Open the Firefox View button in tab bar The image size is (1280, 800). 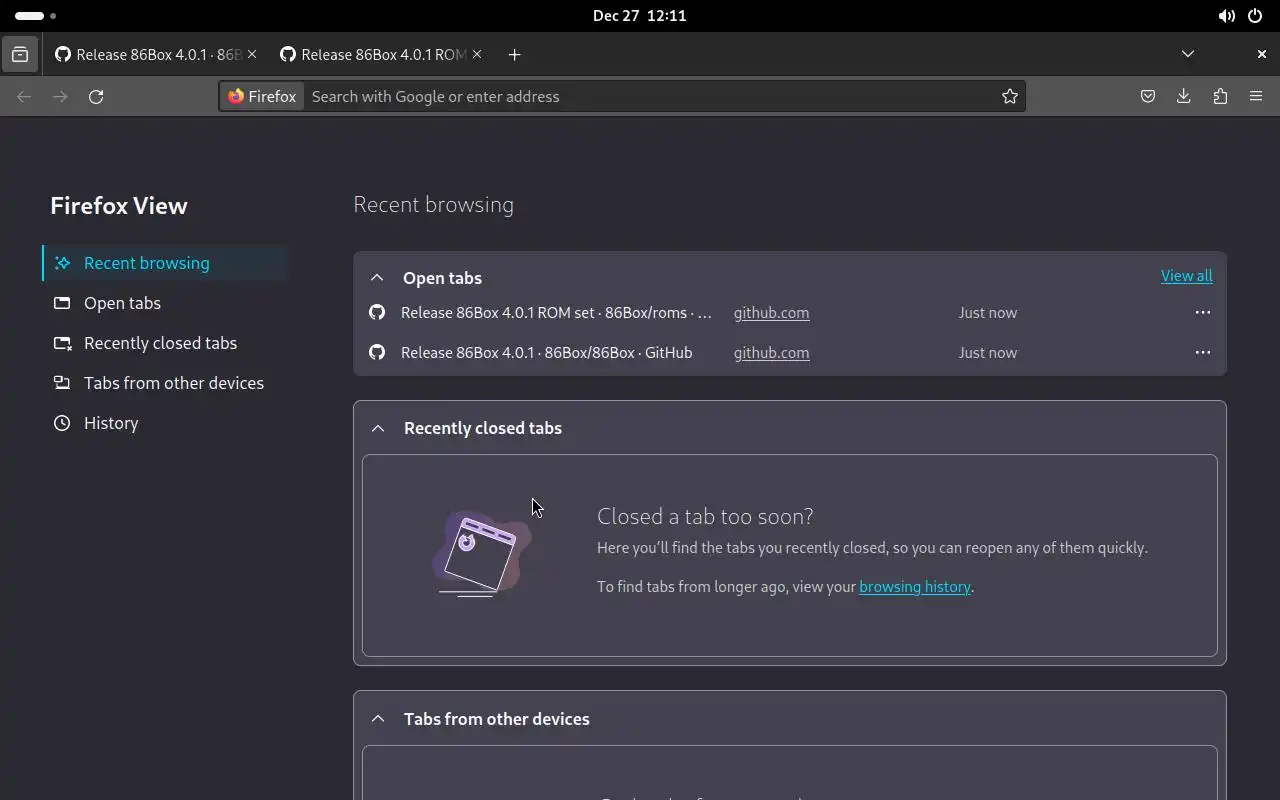(20, 55)
